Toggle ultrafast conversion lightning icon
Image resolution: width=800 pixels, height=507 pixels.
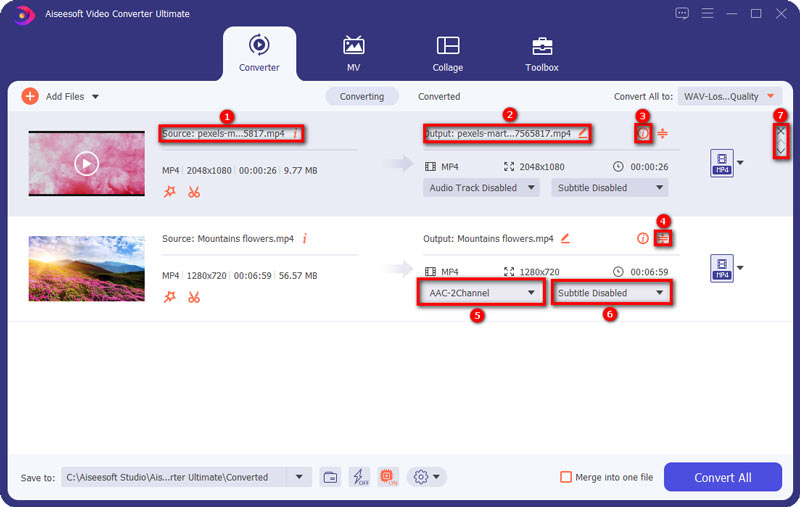click(361, 477)
